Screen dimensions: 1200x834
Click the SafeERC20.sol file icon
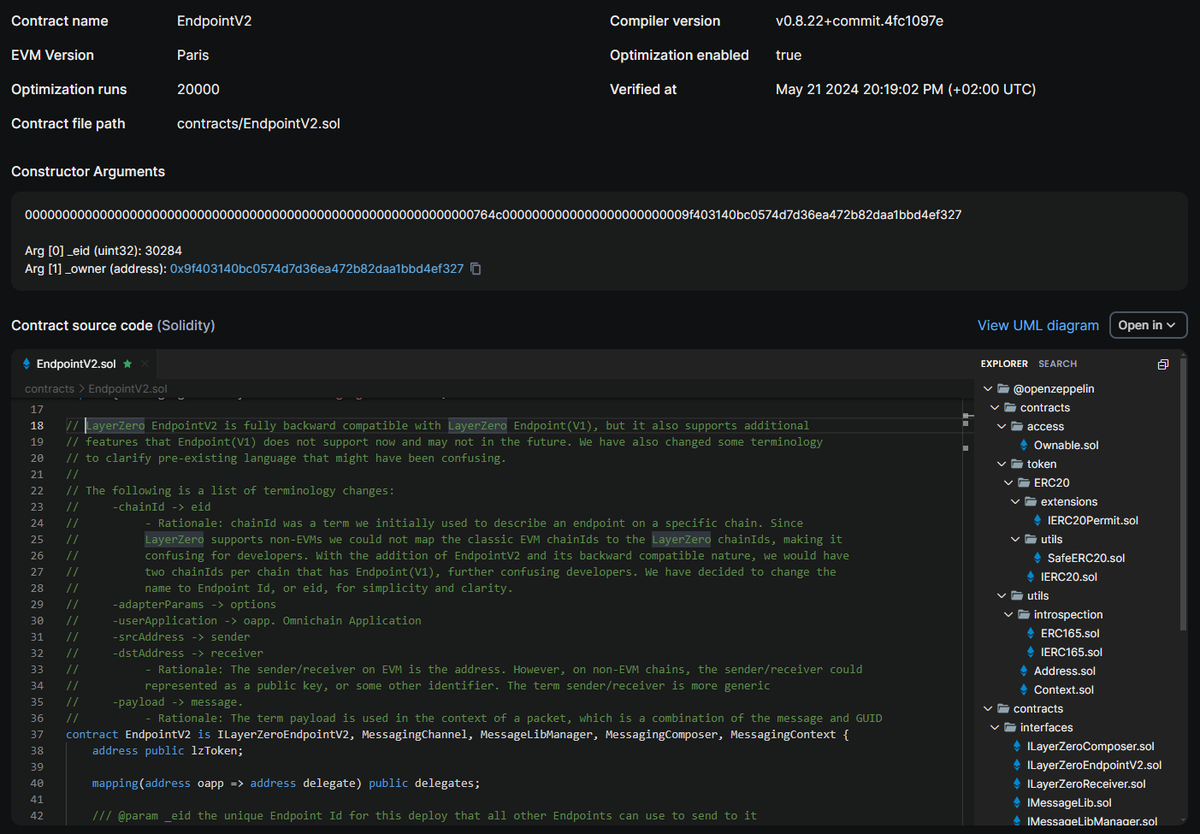[1038, 558]
